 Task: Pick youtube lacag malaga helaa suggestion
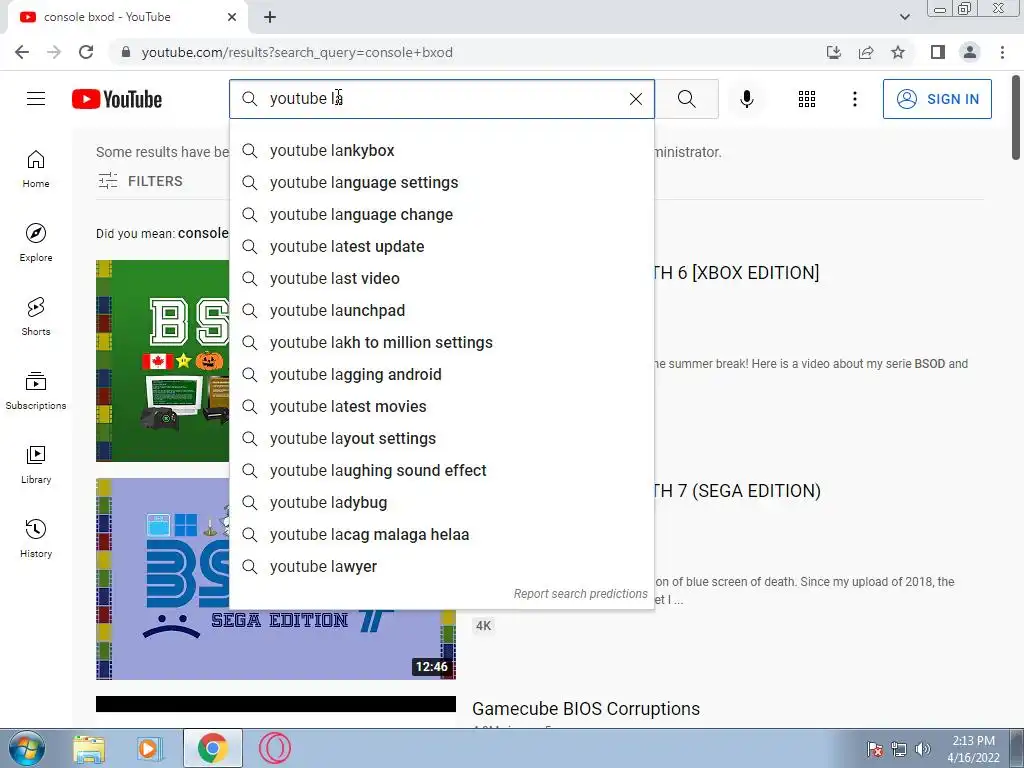[441, 534]
